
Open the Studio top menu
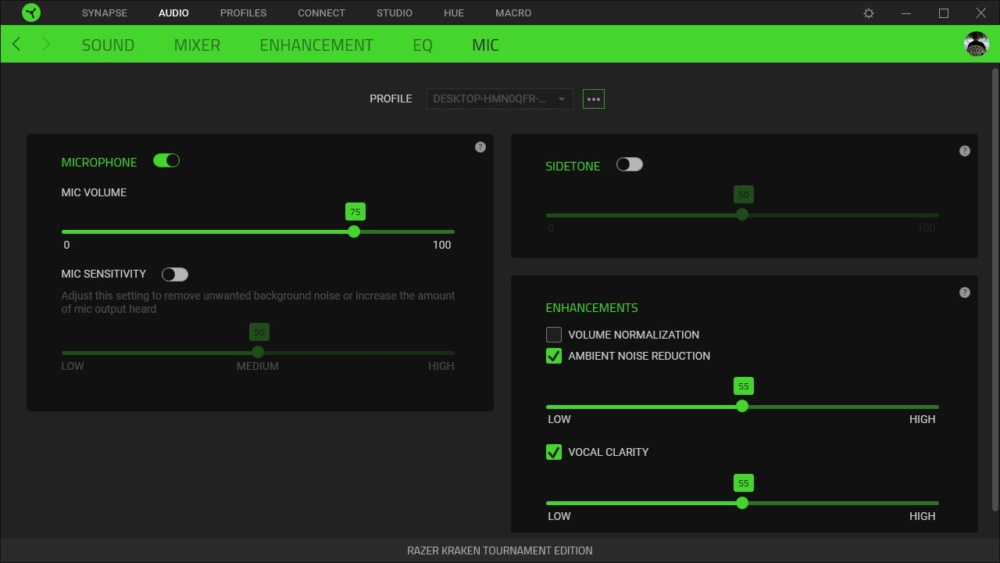click(x=394, y=13)
